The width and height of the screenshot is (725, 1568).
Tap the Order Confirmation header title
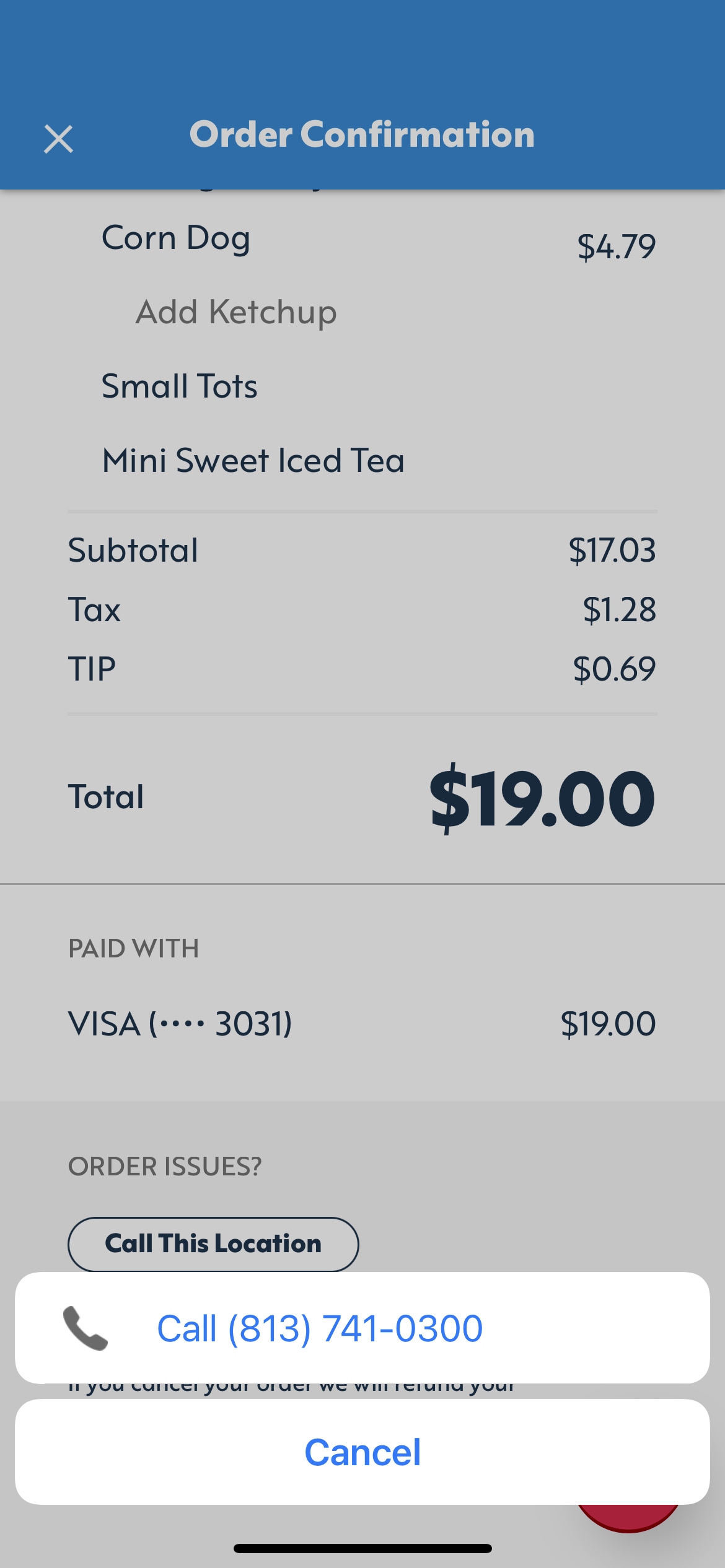click(x=362, y=134)
